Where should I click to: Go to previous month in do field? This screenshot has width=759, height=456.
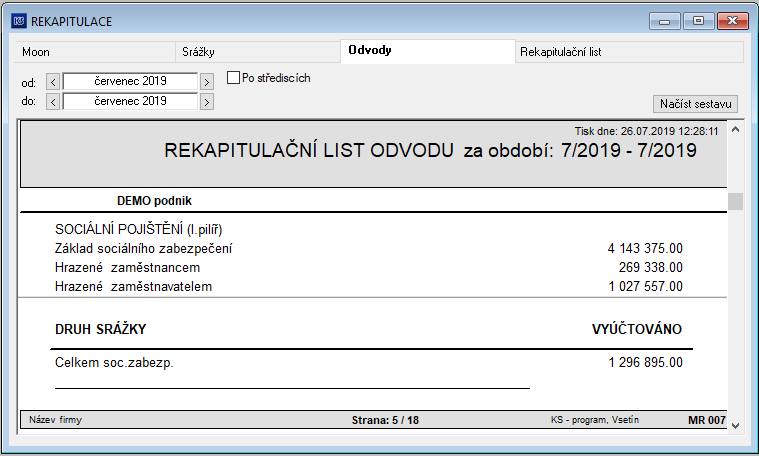tap(53, 102)
